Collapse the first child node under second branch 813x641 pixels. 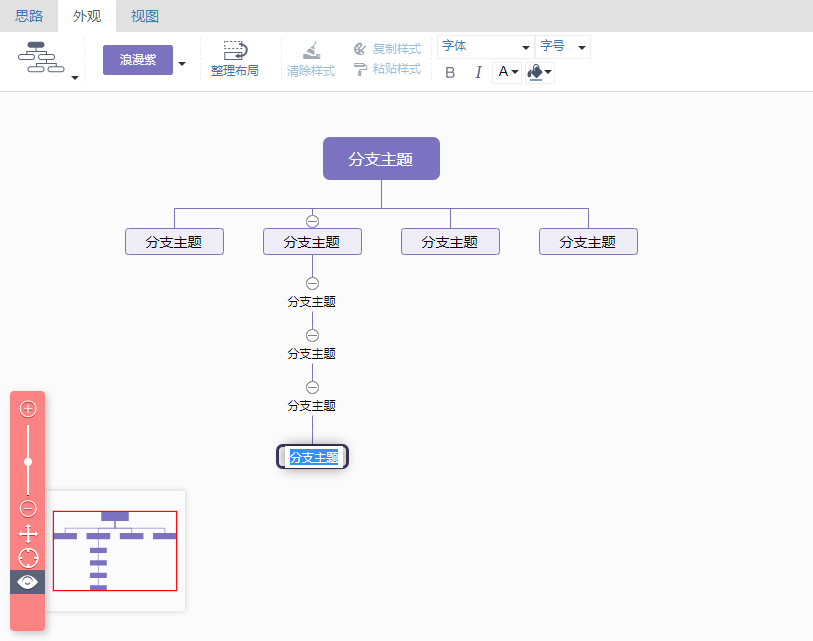click(x=312, y=283)
